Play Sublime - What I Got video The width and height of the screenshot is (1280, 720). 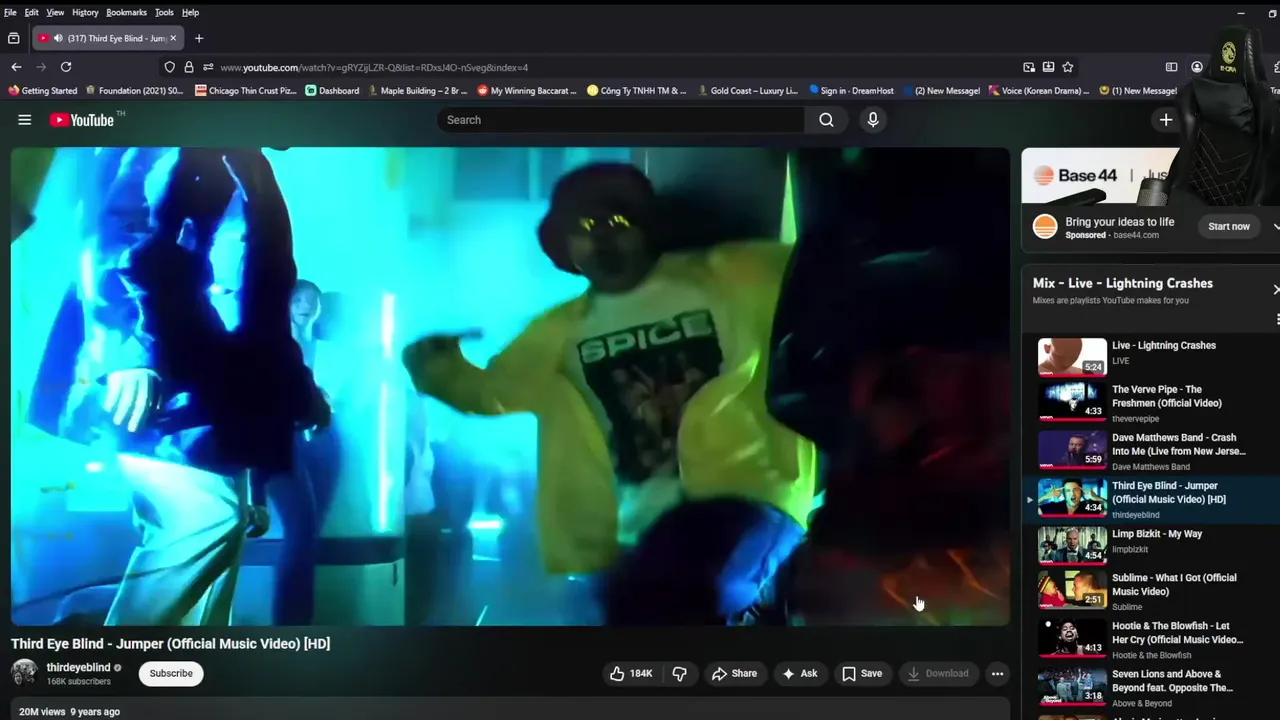pyautogui.click(x=1150, y=591)
